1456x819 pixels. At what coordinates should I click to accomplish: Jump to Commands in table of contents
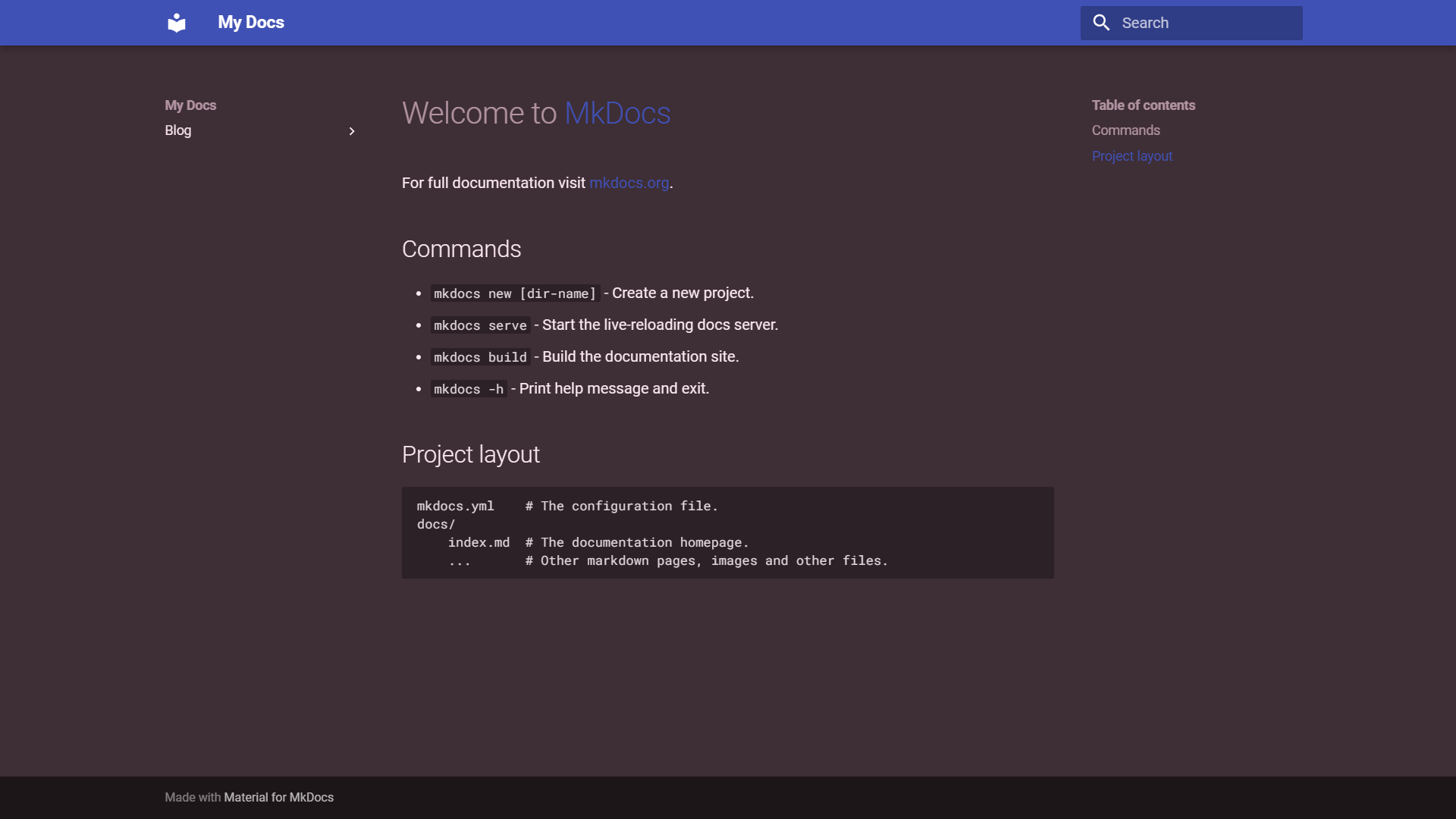(x=1125, y=130)
